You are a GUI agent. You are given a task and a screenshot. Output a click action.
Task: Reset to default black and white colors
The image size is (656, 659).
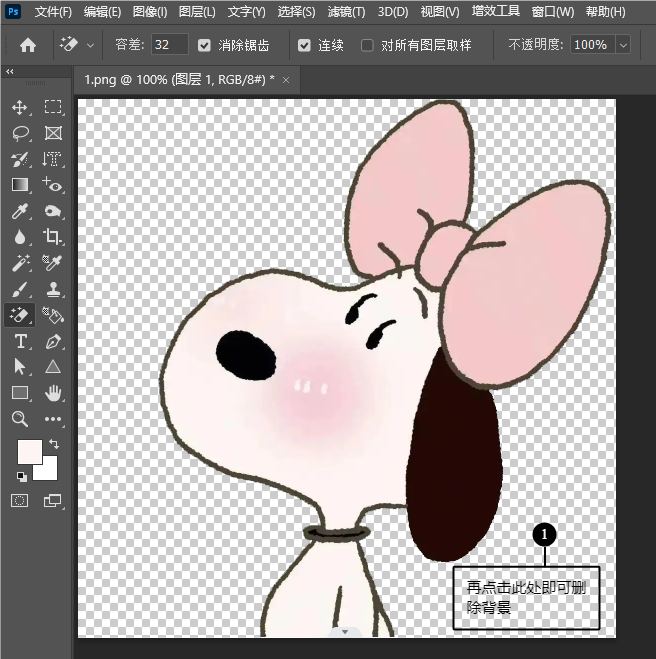pos(21,477)
